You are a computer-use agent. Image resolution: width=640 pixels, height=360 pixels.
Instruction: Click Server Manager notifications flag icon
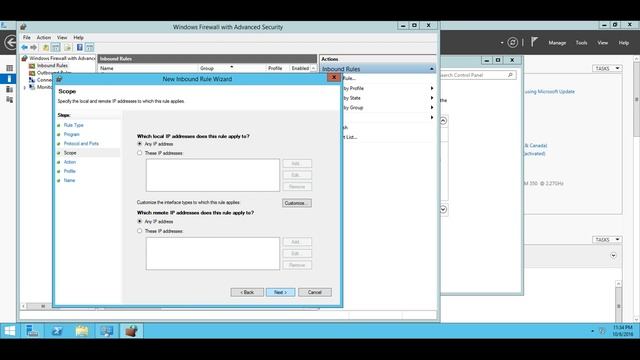[534, 42]
